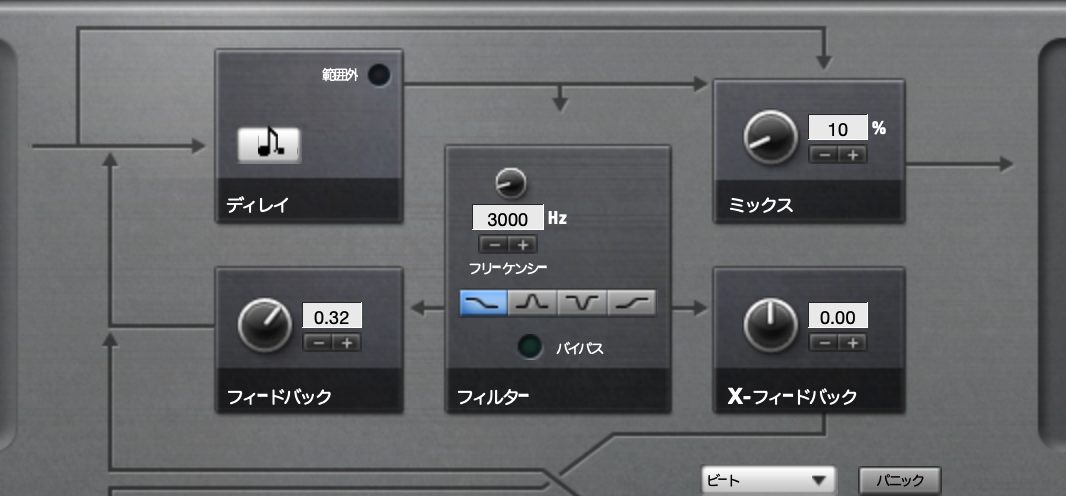Select the band-pass filter shape
This screenshot has width=1066, height=496.
coord(533,303)
